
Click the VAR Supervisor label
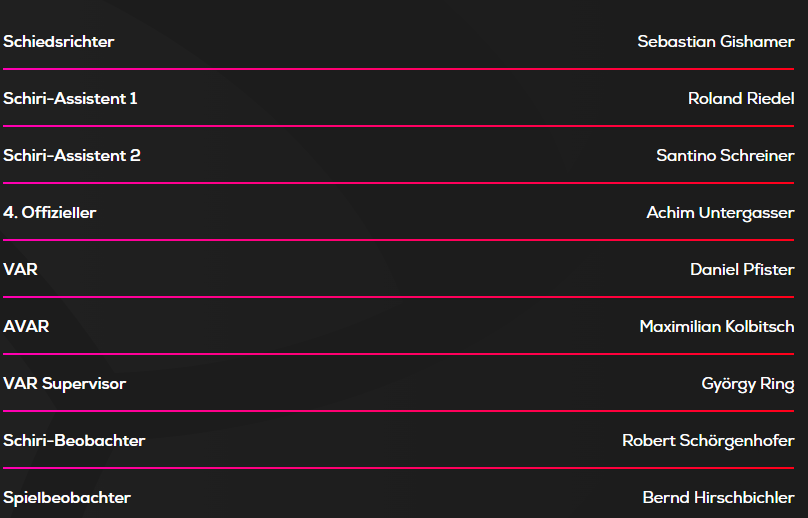65,384
